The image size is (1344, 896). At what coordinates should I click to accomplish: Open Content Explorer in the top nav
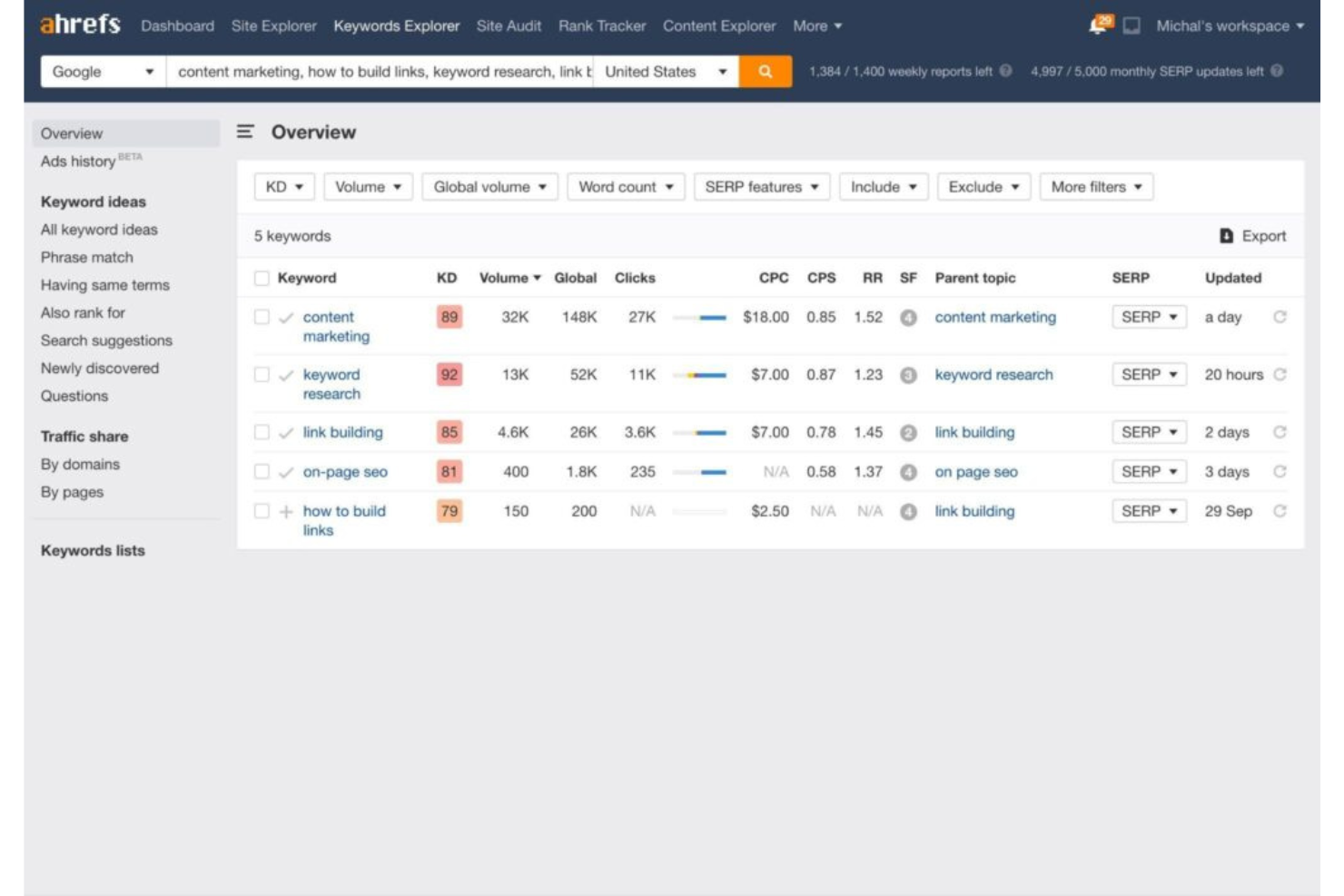[719, 25]
